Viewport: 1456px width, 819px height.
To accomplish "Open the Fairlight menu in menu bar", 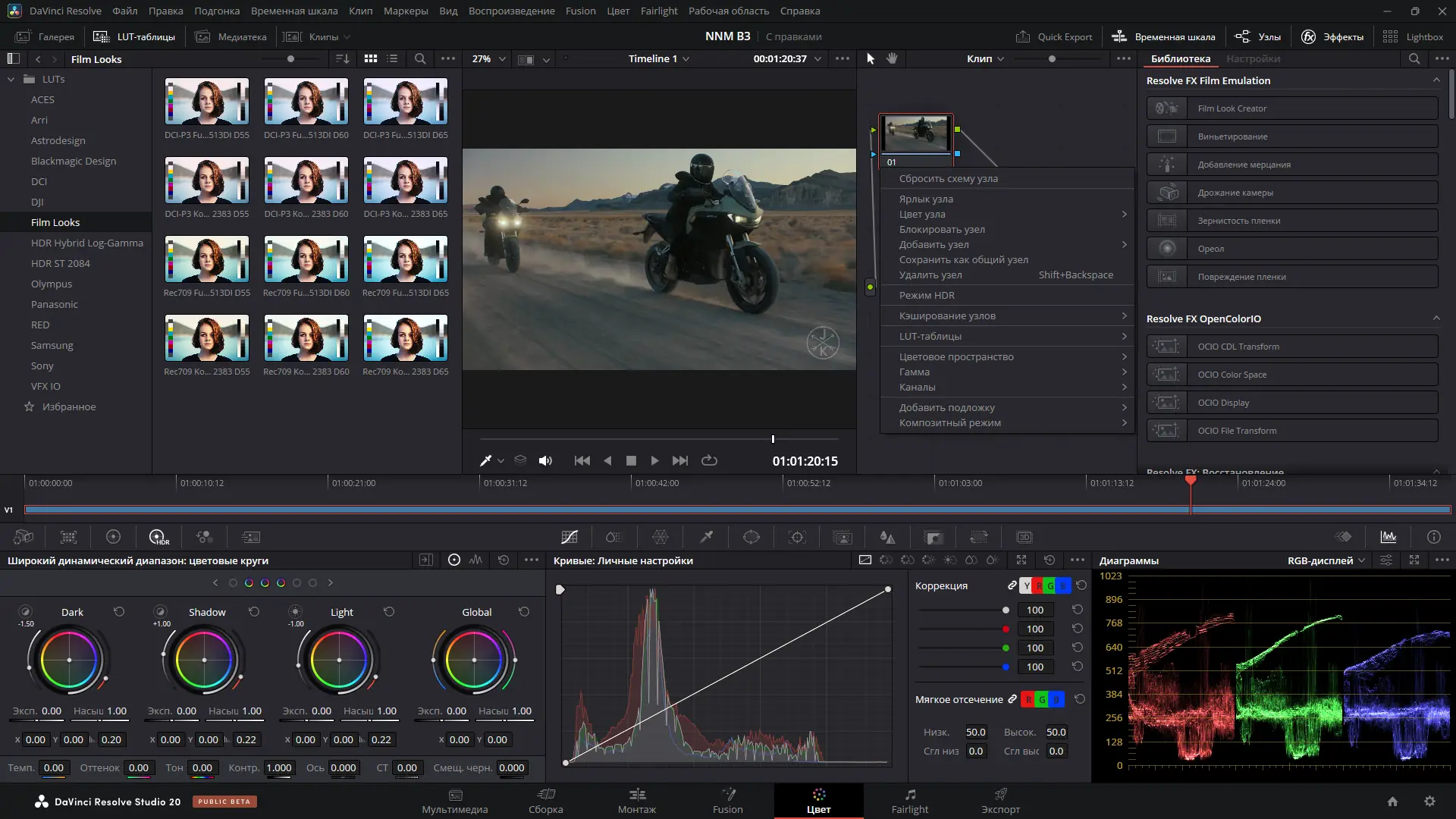I will click(658, 11).
